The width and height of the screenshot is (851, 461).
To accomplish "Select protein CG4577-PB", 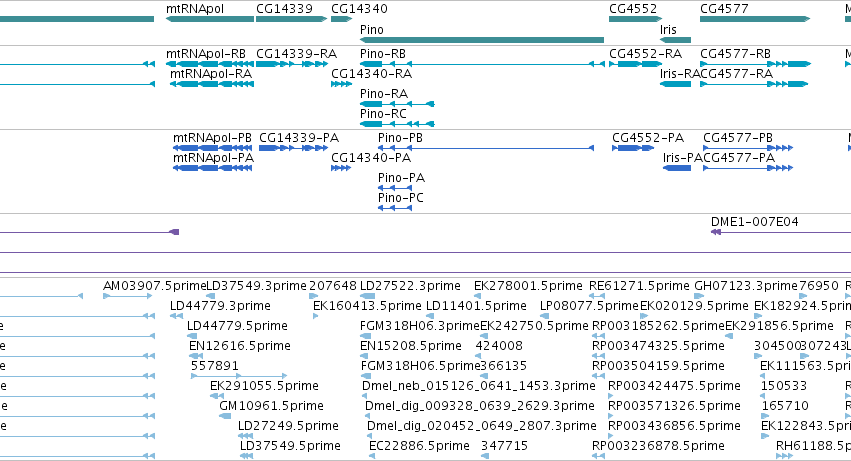I will coord(738,138).
